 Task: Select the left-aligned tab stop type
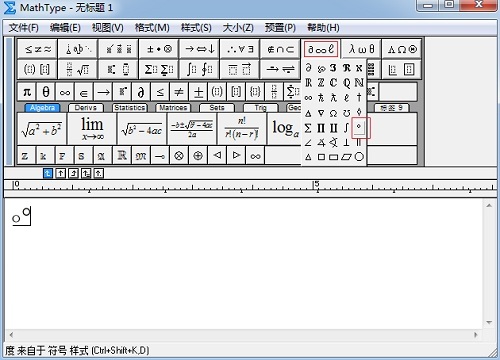click(48, 173)
